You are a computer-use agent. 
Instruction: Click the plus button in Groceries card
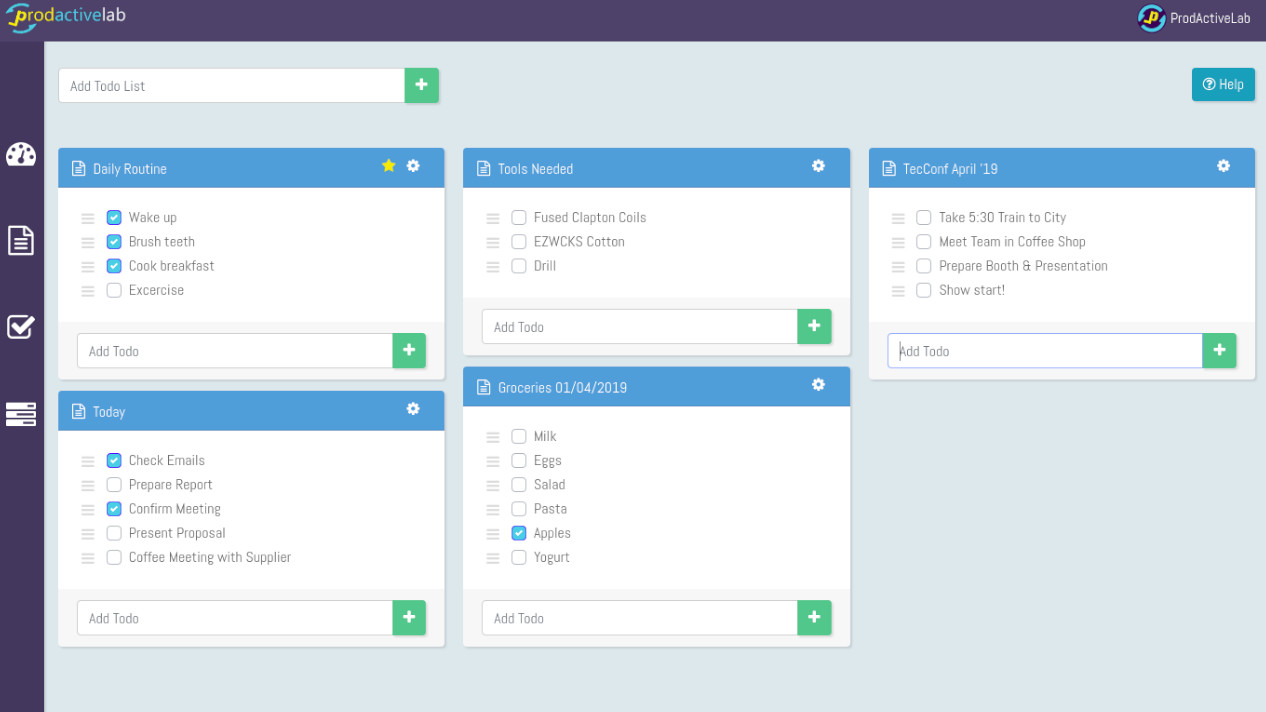pos(814,618)
